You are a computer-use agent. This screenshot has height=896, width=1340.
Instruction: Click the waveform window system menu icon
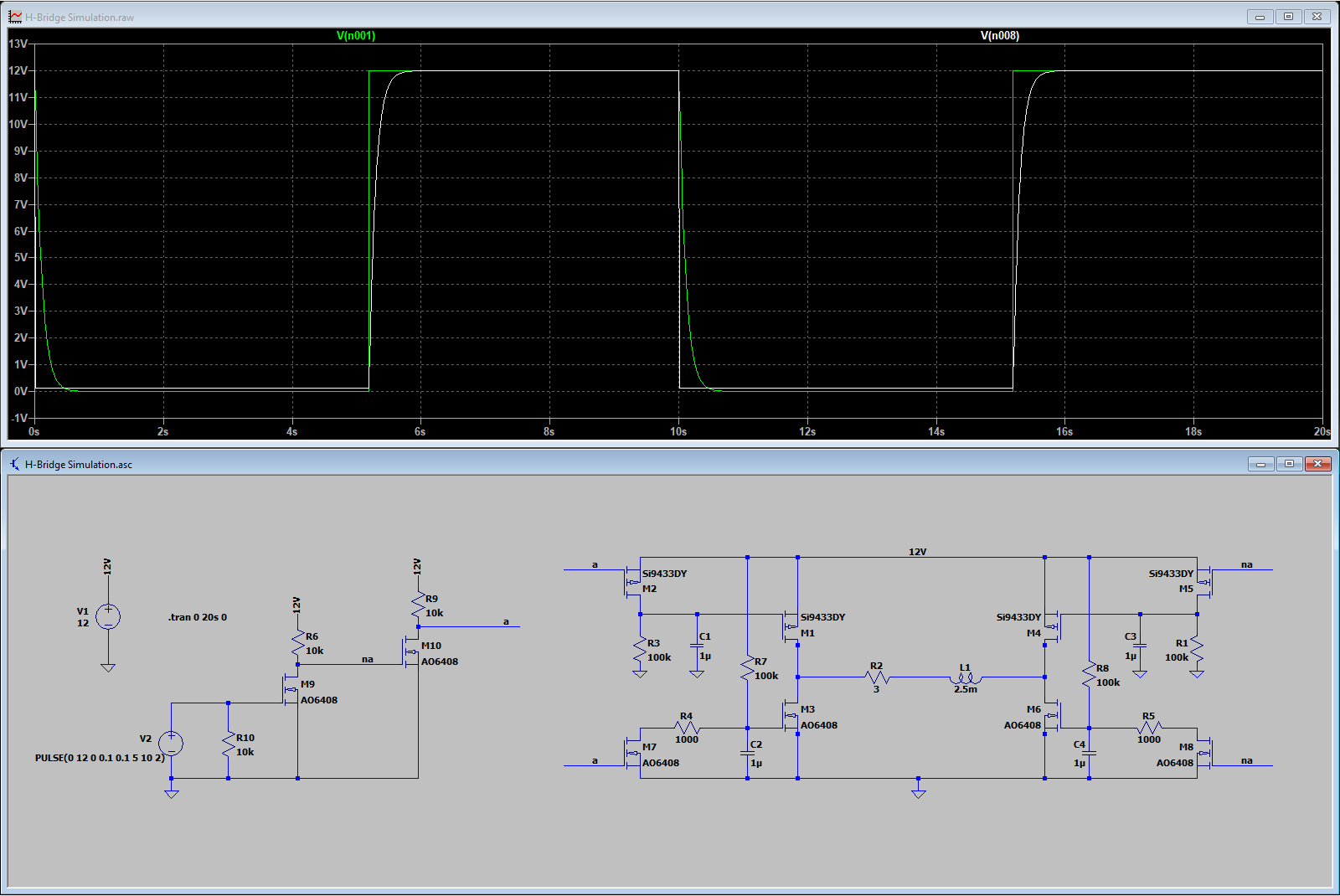coord(15,17)
